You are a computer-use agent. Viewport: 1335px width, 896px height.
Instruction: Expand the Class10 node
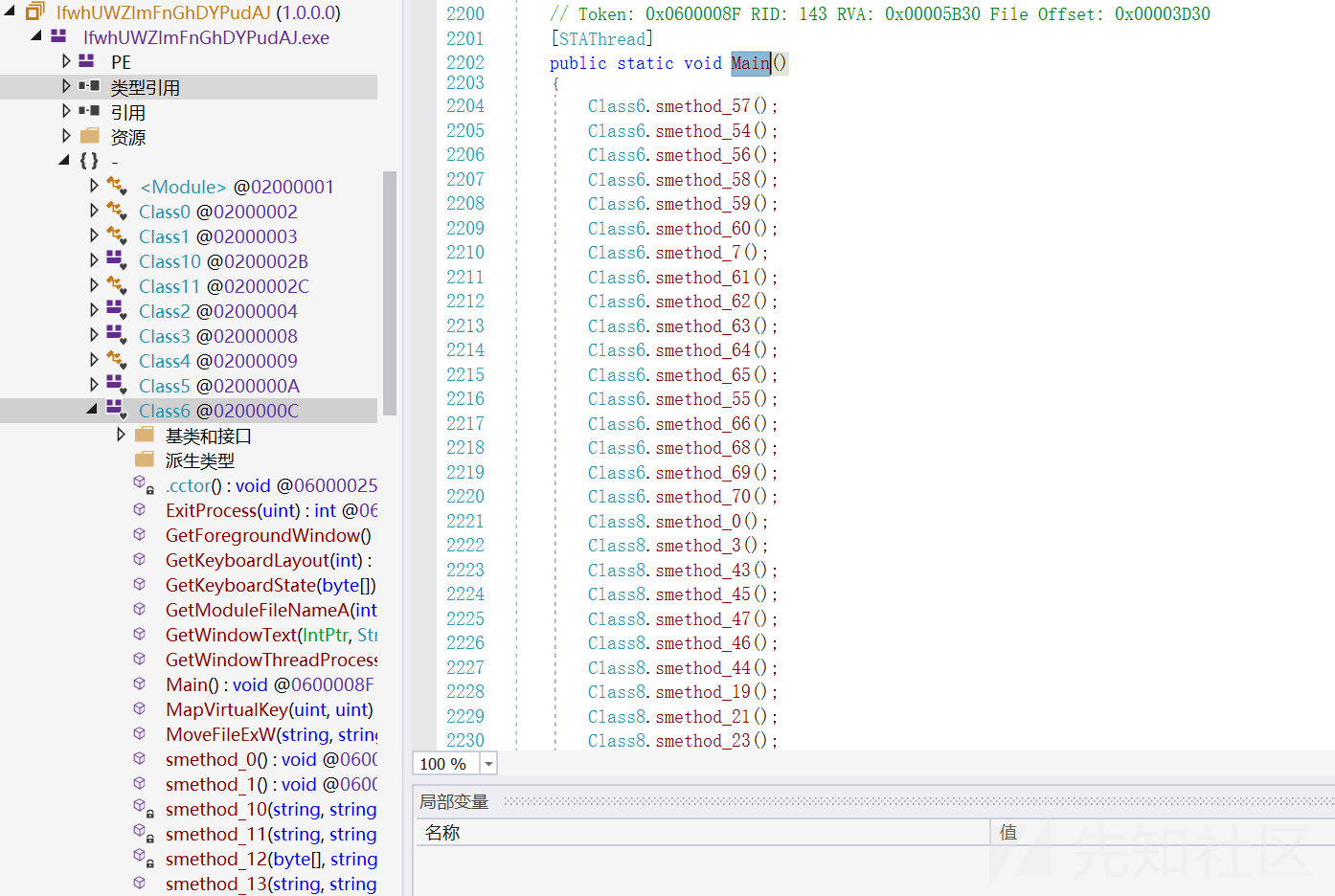(94, 260)
